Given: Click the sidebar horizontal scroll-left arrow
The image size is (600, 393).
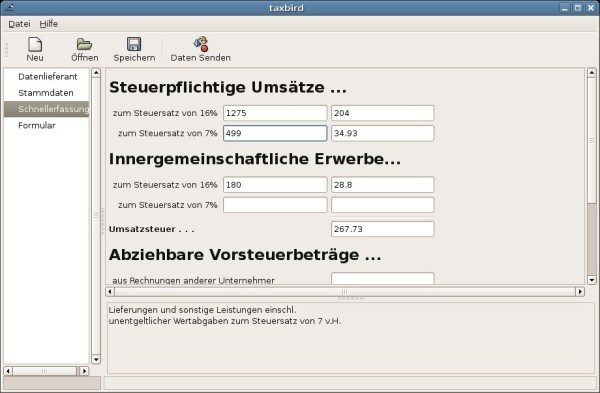Looking at the screenshot, I should [8, 371].
